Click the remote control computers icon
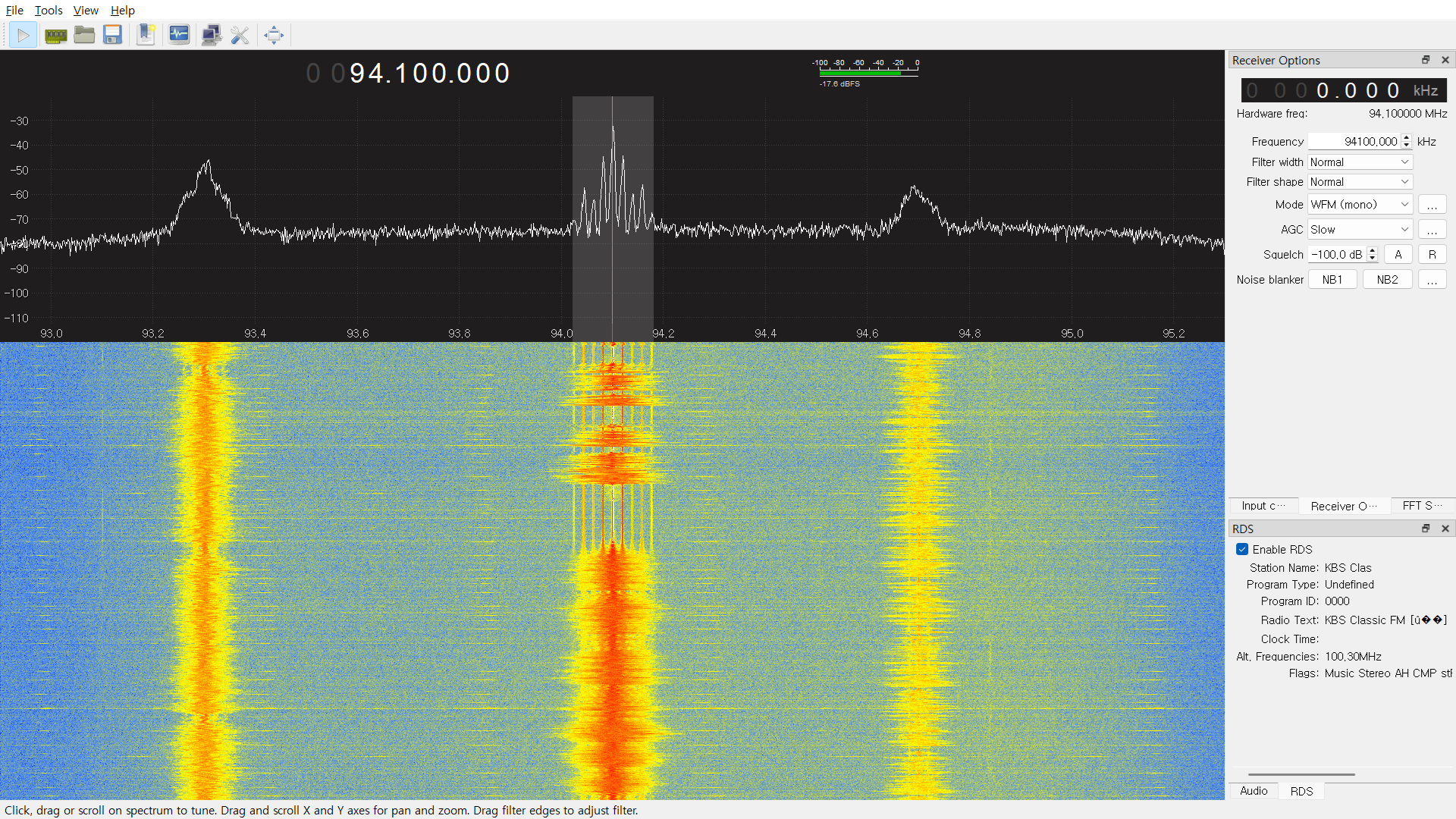This screenshot has height=819, width=1456. pyautogui.click(x=211, y=35)
